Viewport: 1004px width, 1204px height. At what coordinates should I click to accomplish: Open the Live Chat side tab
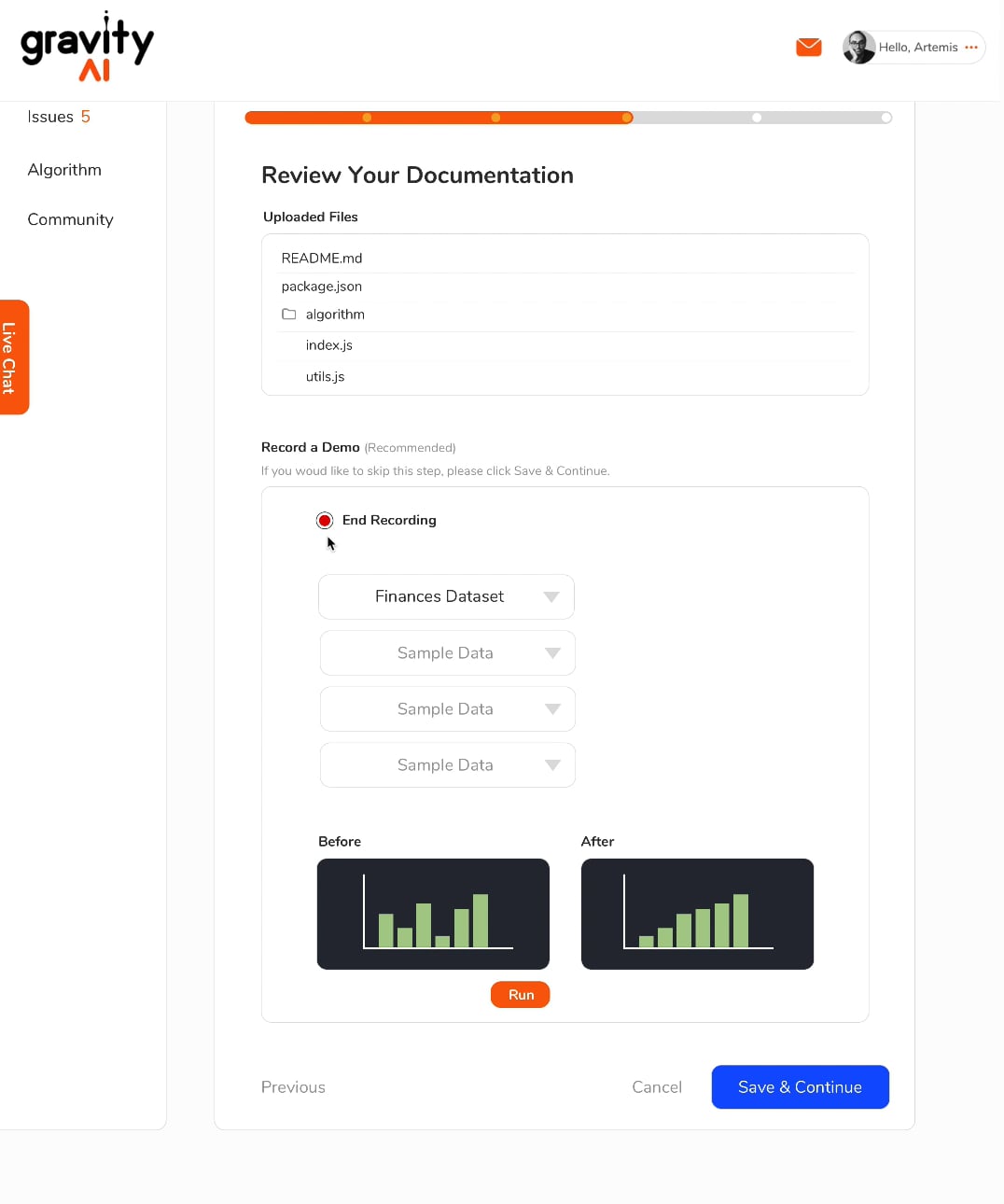pos(14,357)
